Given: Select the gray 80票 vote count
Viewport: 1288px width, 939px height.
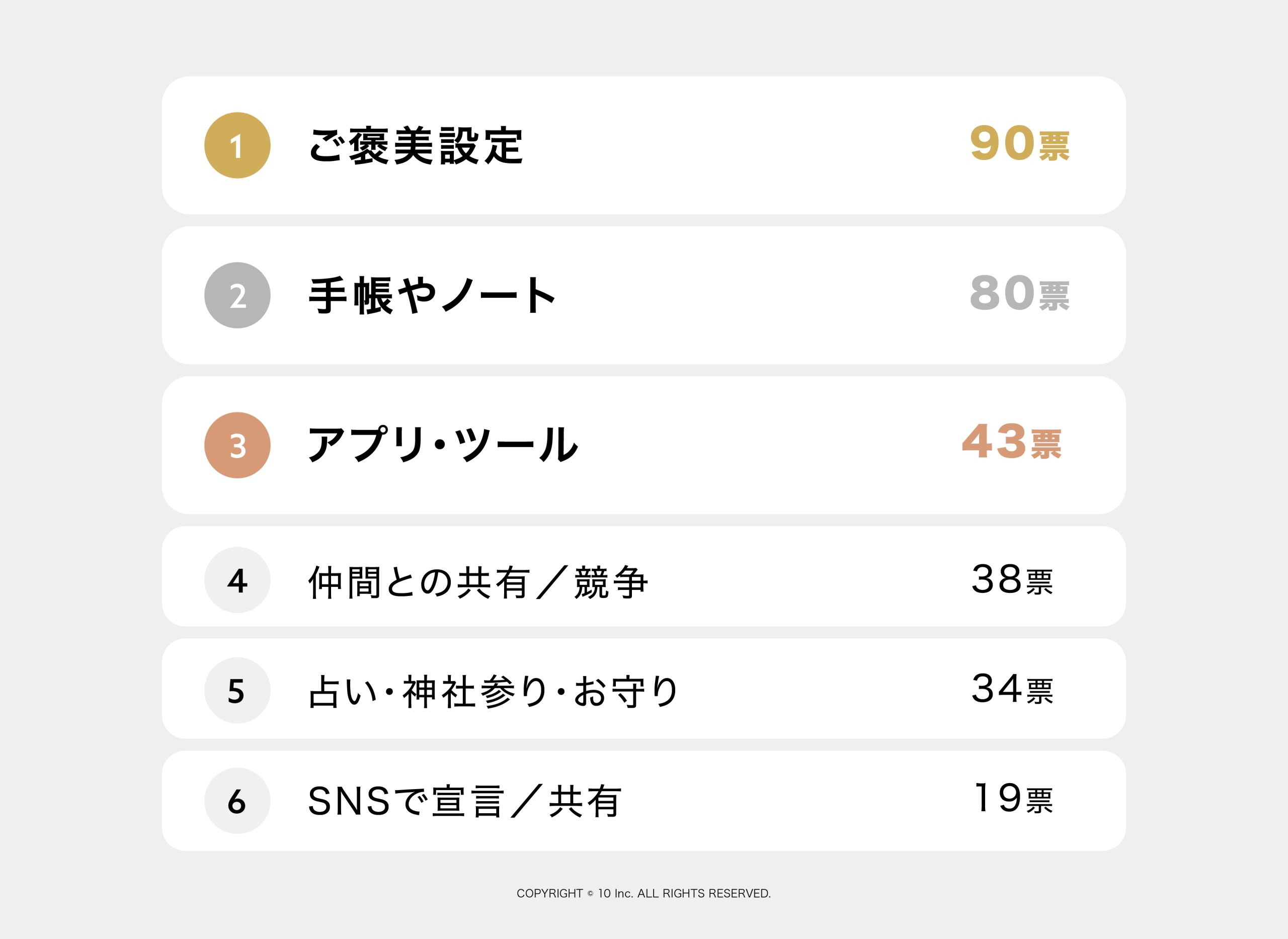Looking at the screenshot, I should (x=1019, y=294).
